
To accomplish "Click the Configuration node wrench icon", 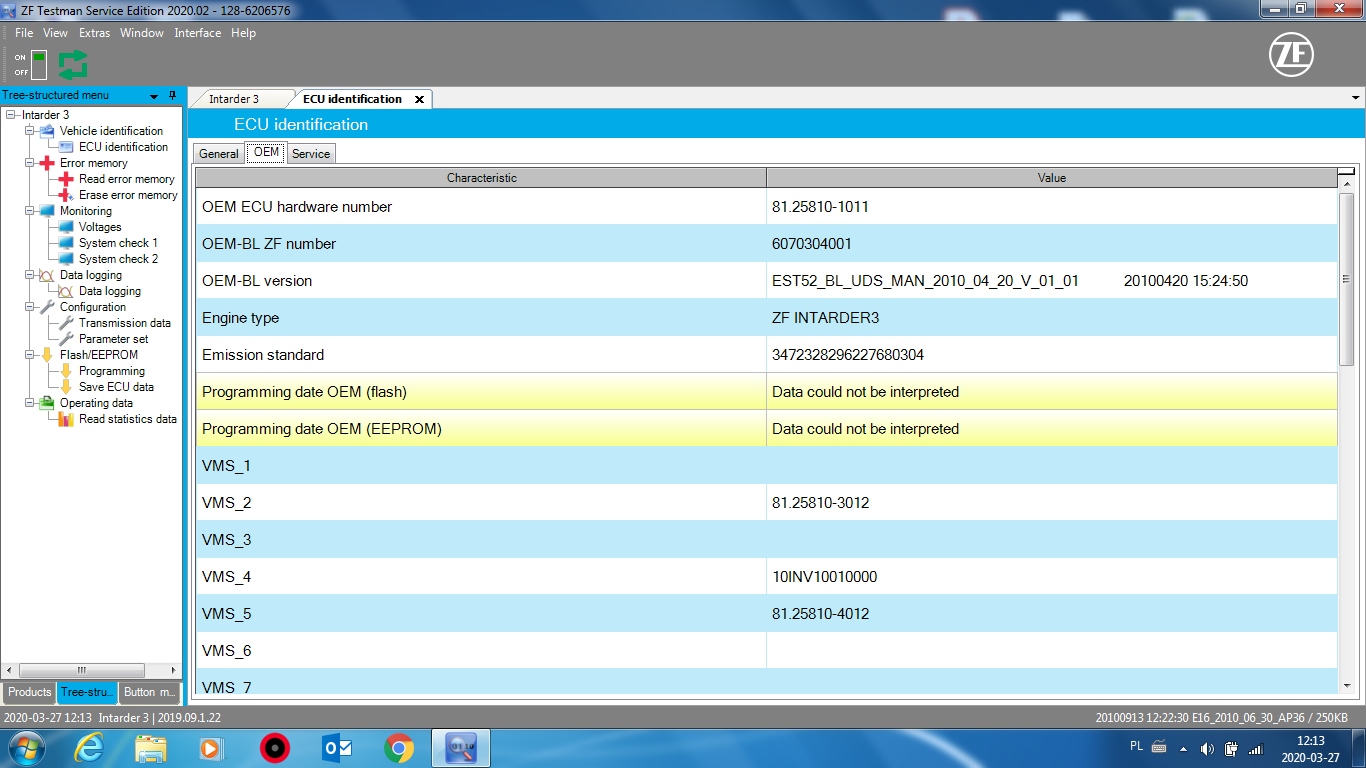I will click(47, 307).
